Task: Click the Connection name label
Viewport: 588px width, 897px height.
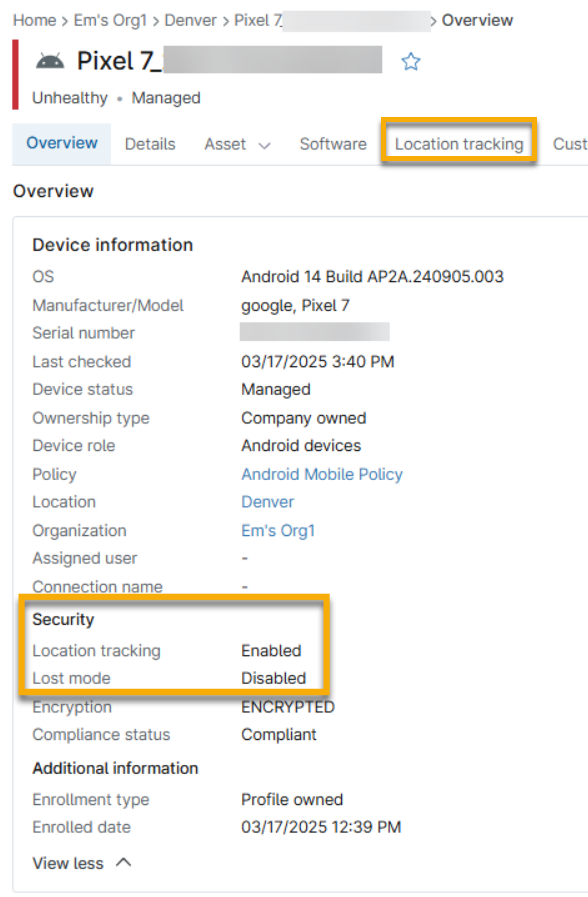Action: click(97, 586)
